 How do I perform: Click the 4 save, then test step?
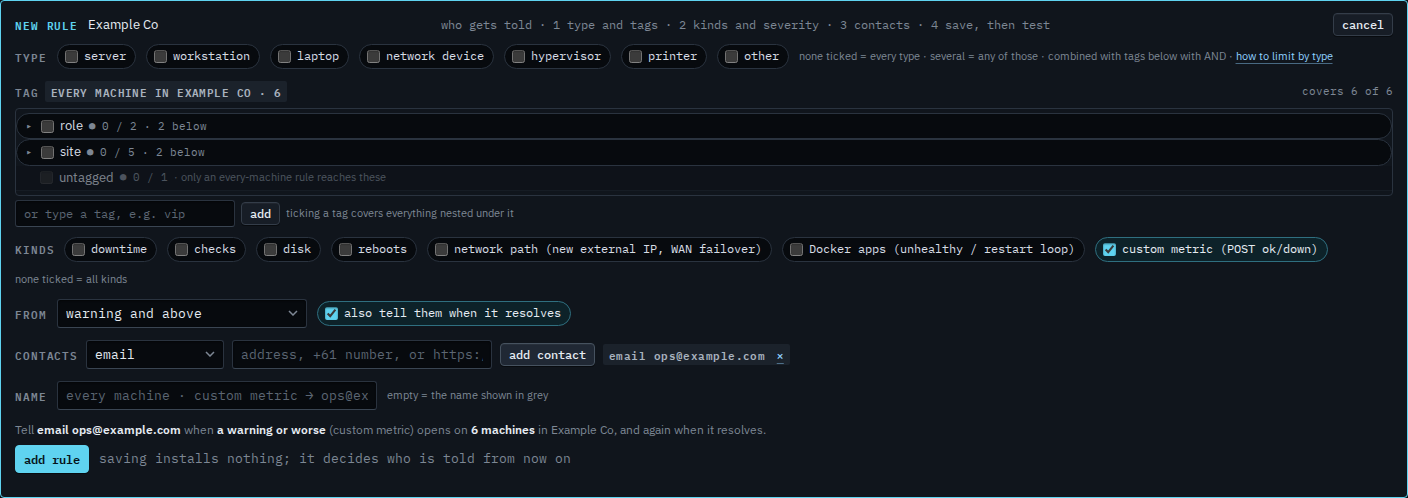(990, 25)
